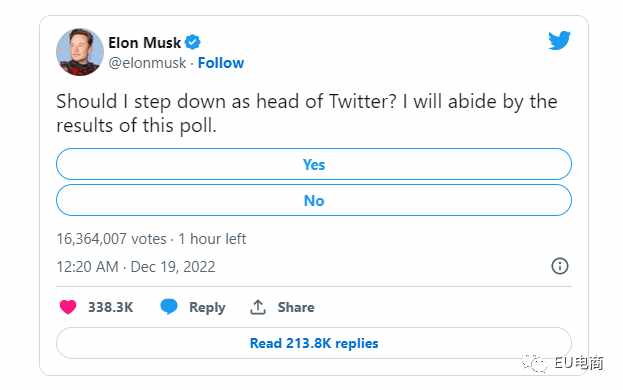The width and height of the screenshot is (623, 390).
Task: Click the Reply text label
Action: click(x=207, y=307)
